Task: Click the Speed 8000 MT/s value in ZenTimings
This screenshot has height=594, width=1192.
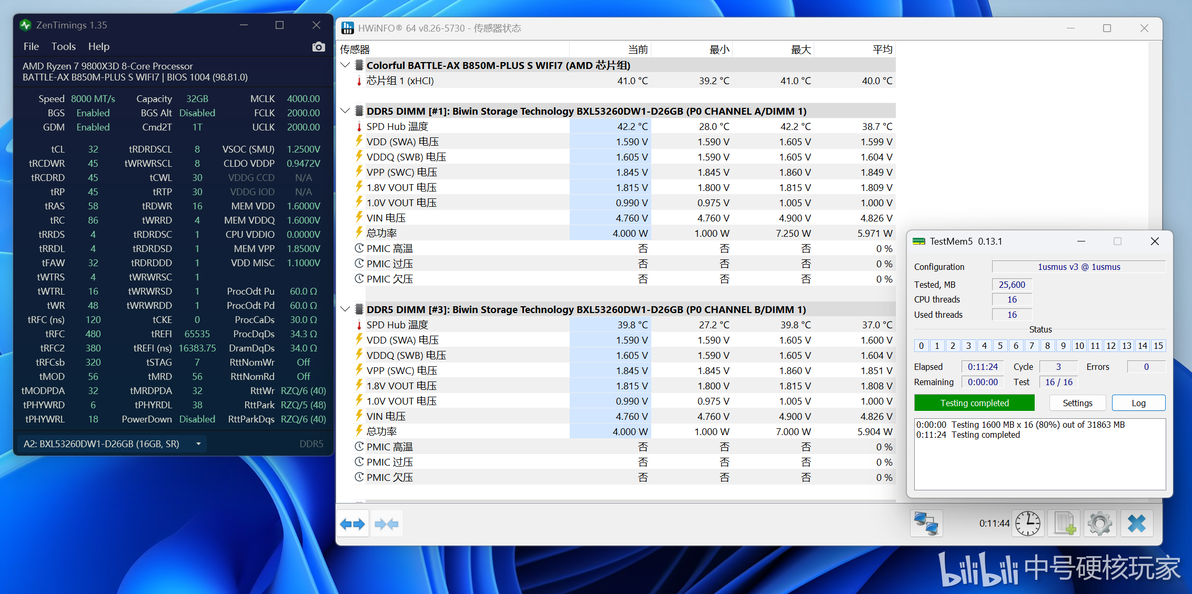Action: 93,99
